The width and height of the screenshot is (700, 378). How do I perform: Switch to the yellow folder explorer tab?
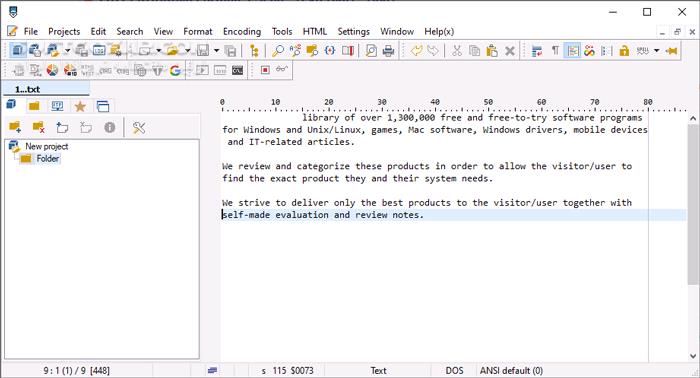34,106
